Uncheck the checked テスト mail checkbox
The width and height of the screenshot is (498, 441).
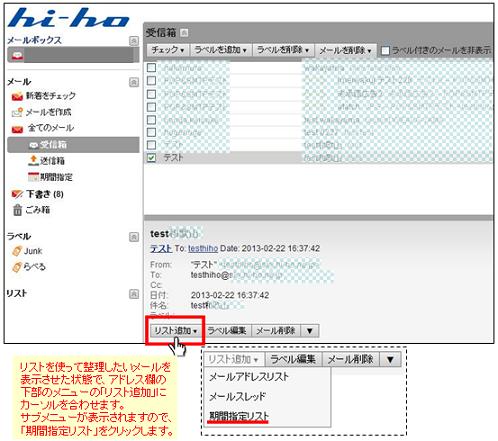point(151,157)
